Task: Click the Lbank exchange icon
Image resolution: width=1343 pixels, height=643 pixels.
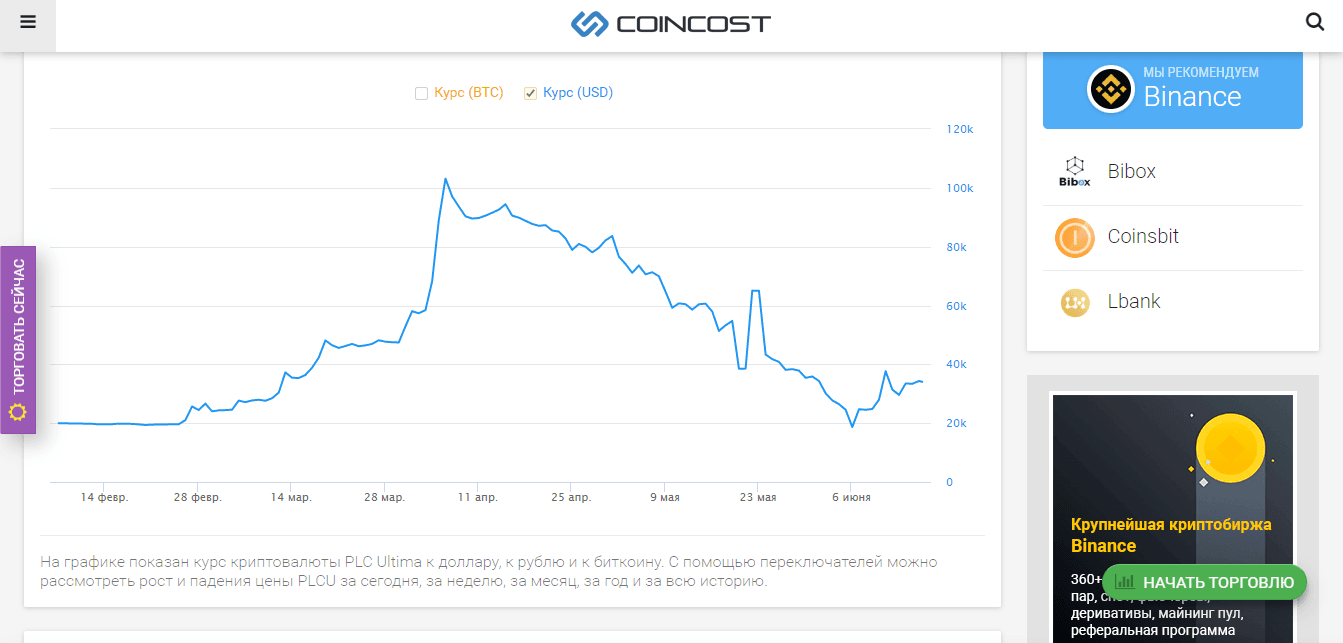Action: [1074, 302]
